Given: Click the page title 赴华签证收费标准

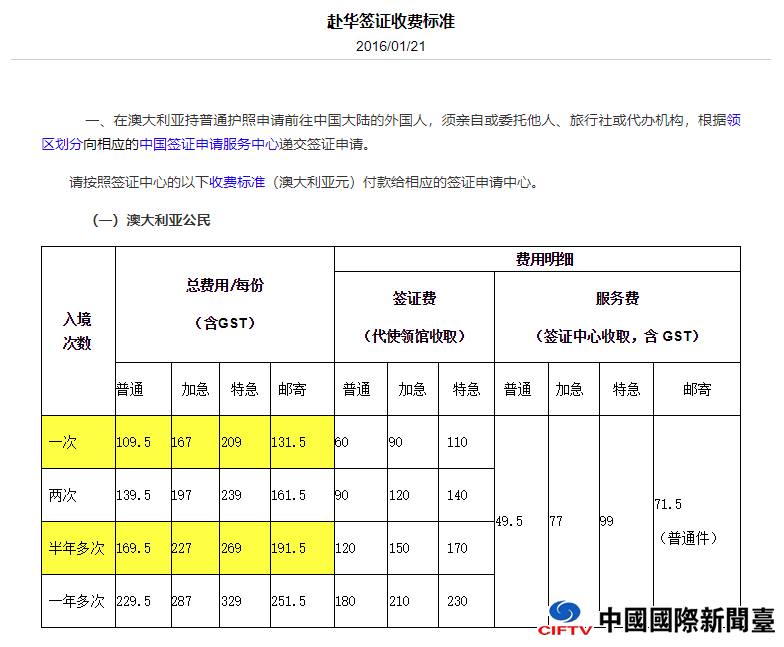Looking at the screenshot, I should click(x=390, y=22).
